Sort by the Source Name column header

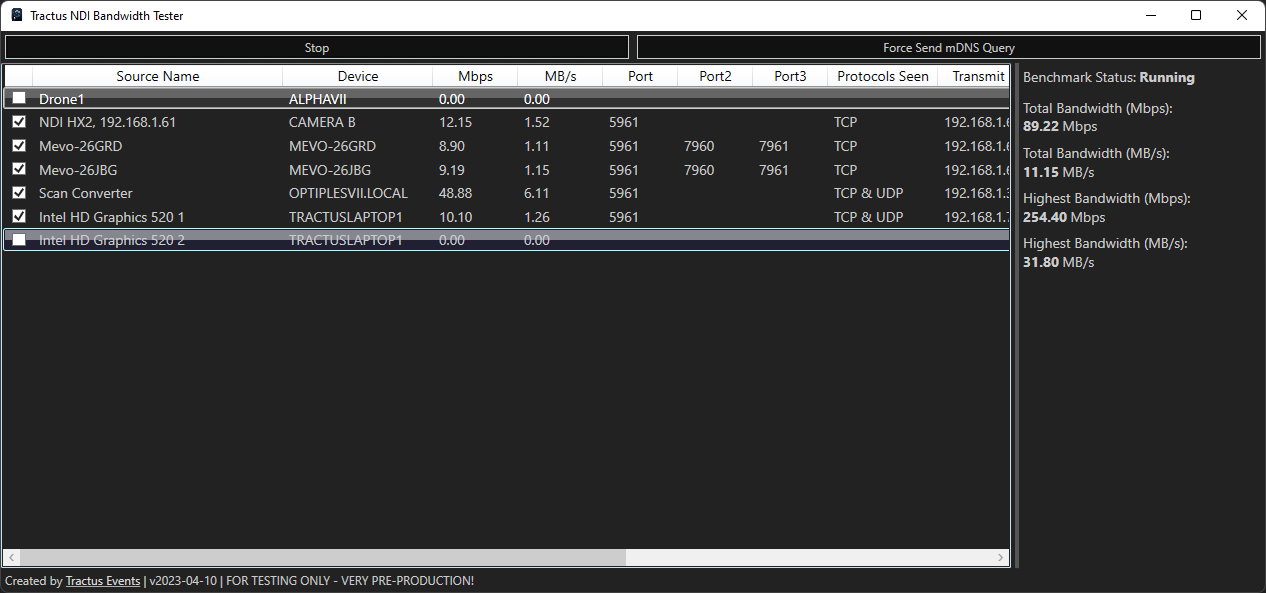click(157, 76)
